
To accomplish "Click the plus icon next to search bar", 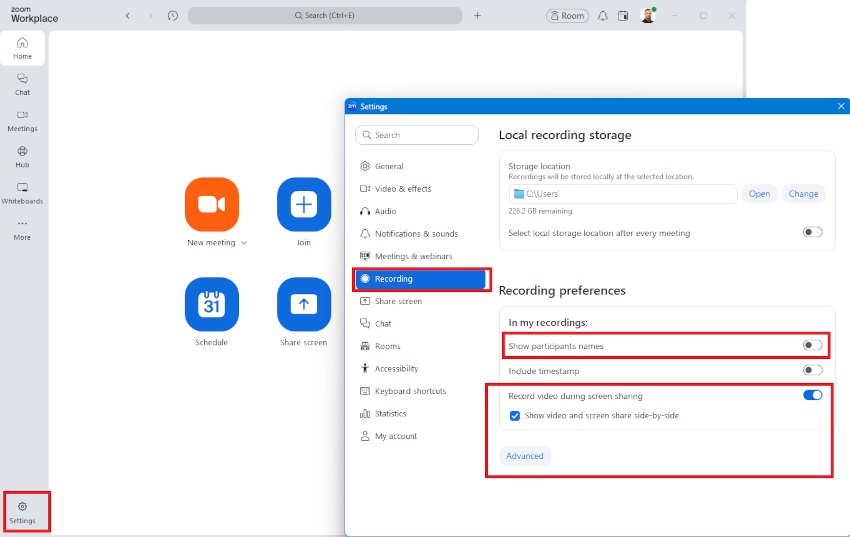I will click(x=477, y=16).
